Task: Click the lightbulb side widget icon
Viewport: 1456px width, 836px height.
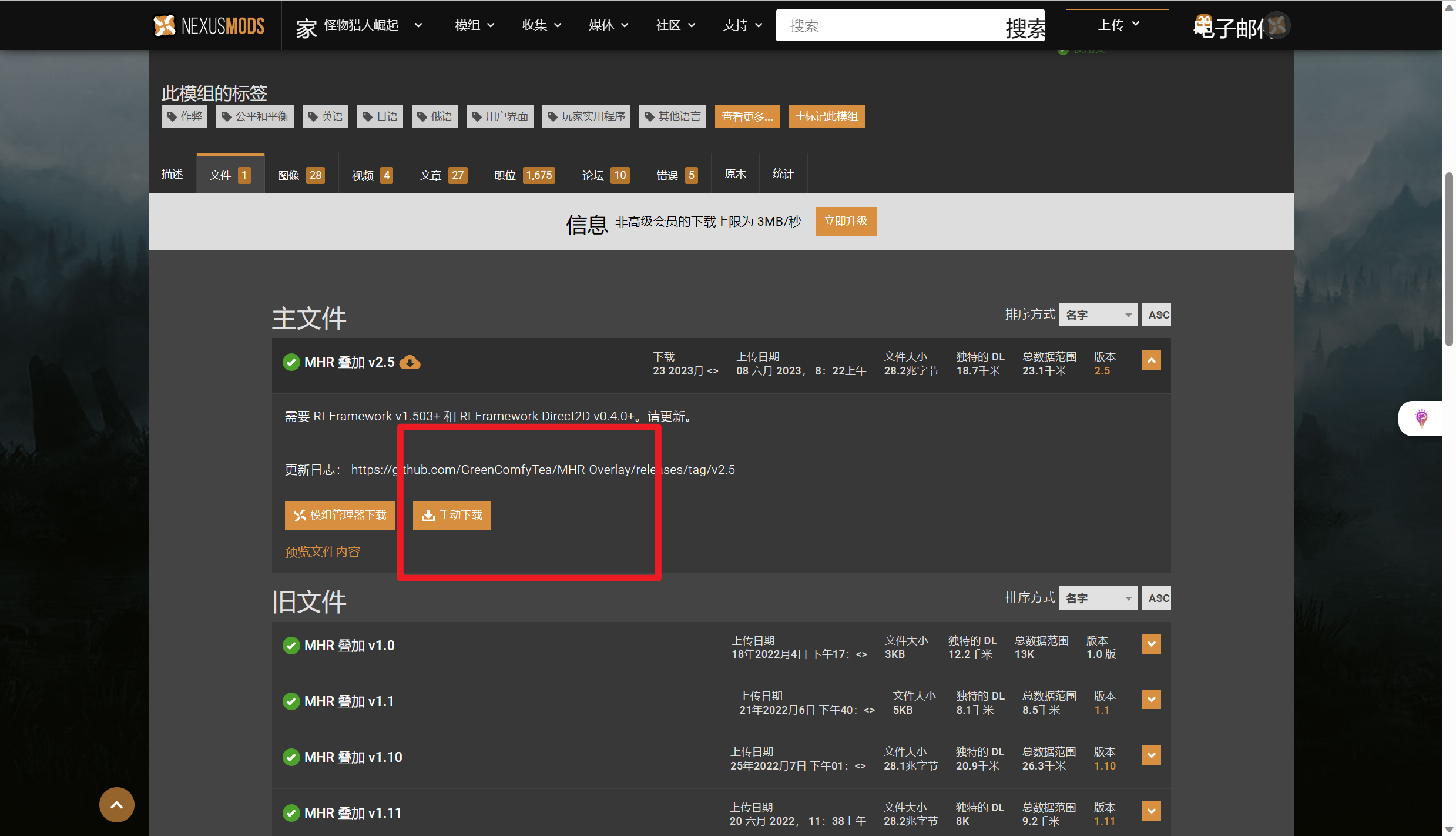Action: [x=1421, y=418]
